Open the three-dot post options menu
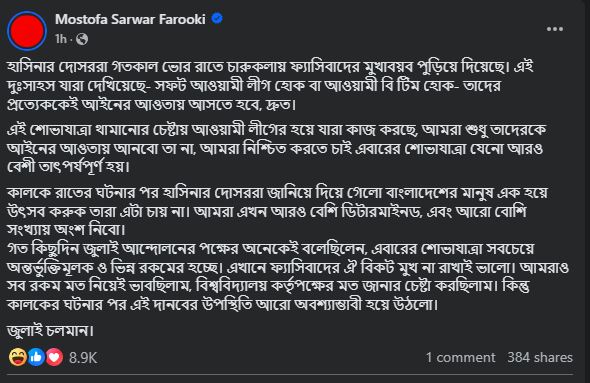The width and height of the screenshot is (590, 383). click(x=555, y=29)
